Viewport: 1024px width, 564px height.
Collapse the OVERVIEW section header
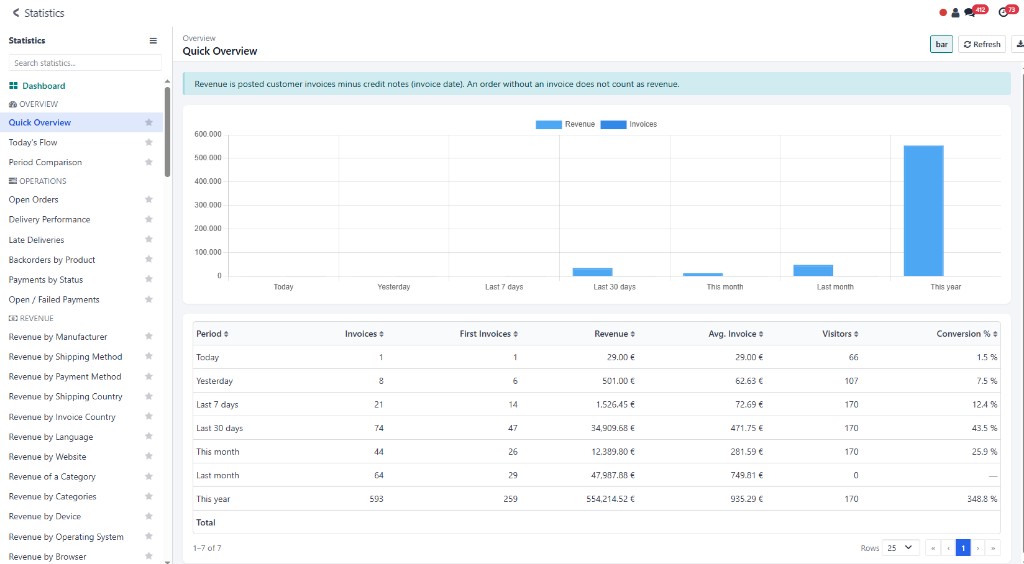coord(33,104)
